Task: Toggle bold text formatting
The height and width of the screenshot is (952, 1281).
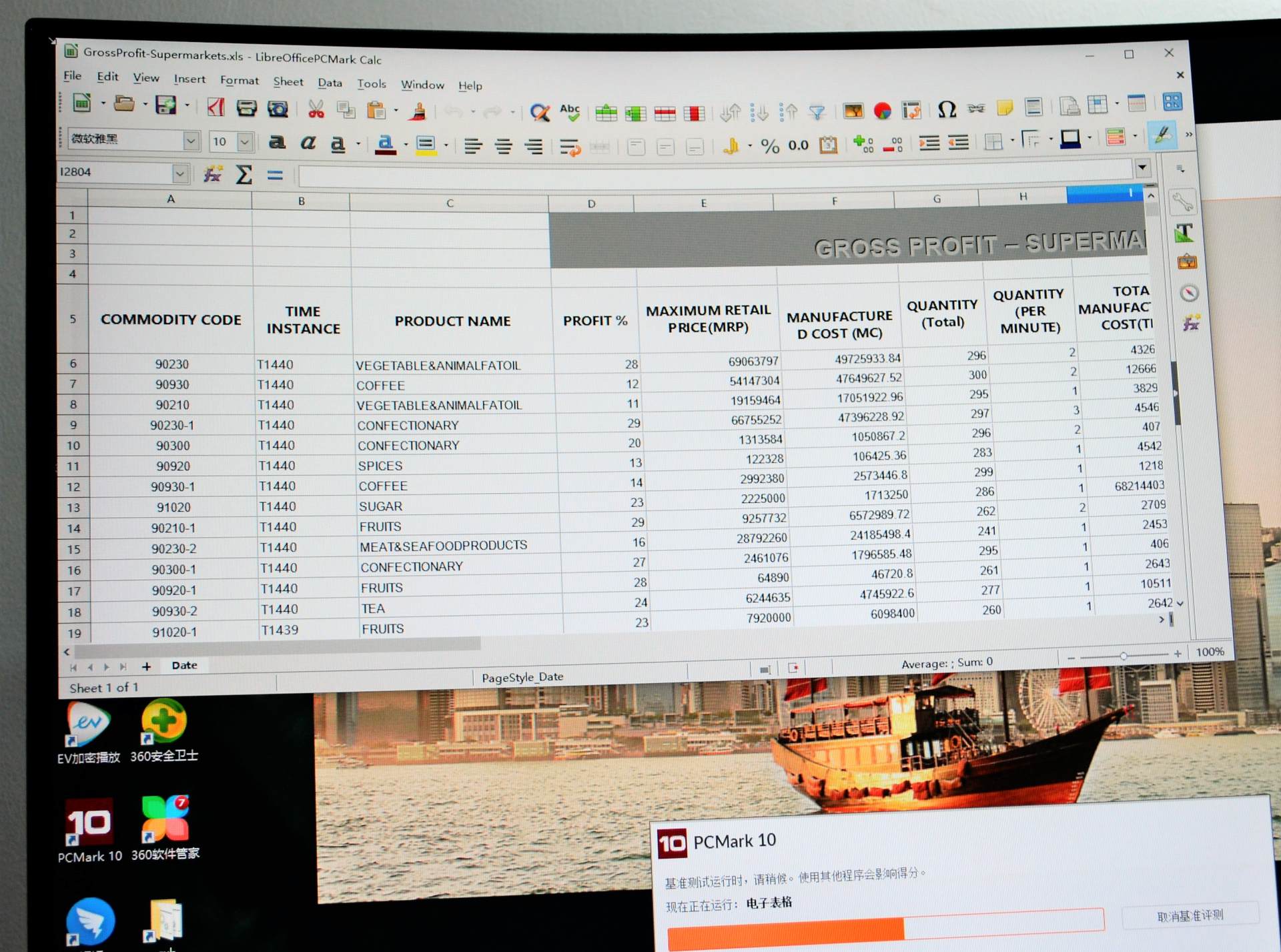Action: tap(277, 142)
